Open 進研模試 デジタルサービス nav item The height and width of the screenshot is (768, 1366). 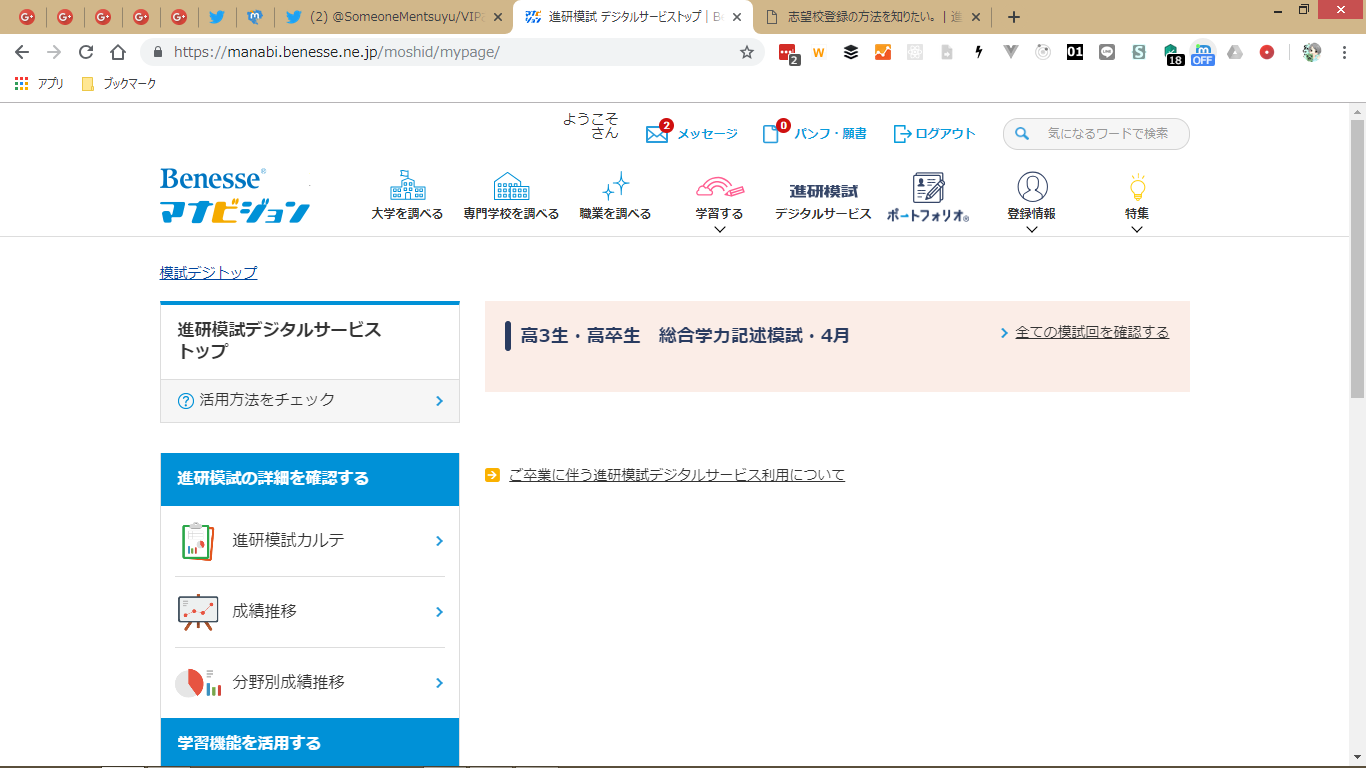[823, 201]
